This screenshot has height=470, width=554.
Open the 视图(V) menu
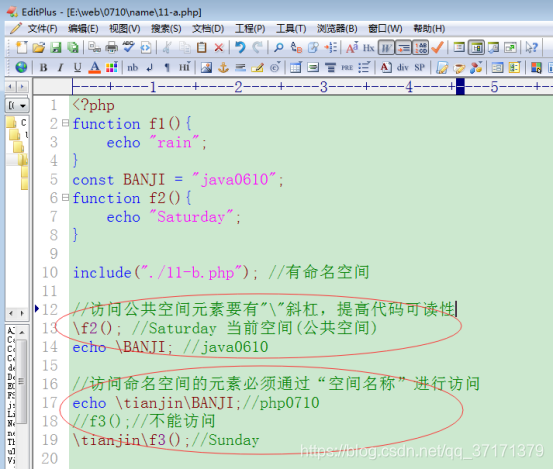(x=125, y=29)
